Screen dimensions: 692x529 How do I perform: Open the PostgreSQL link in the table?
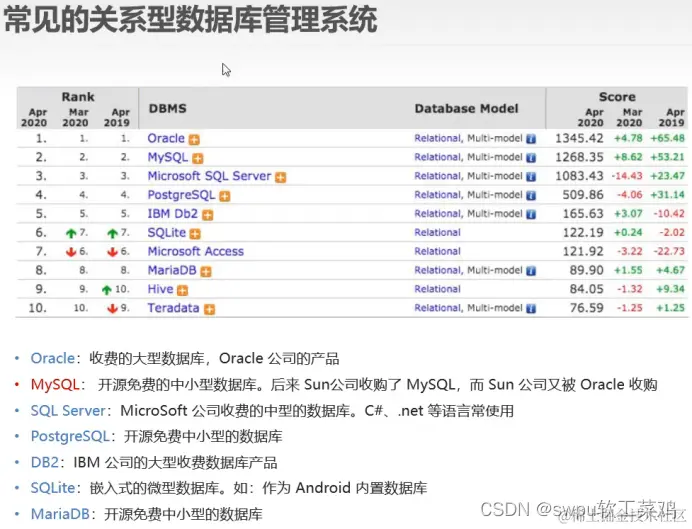pos(181,195)
